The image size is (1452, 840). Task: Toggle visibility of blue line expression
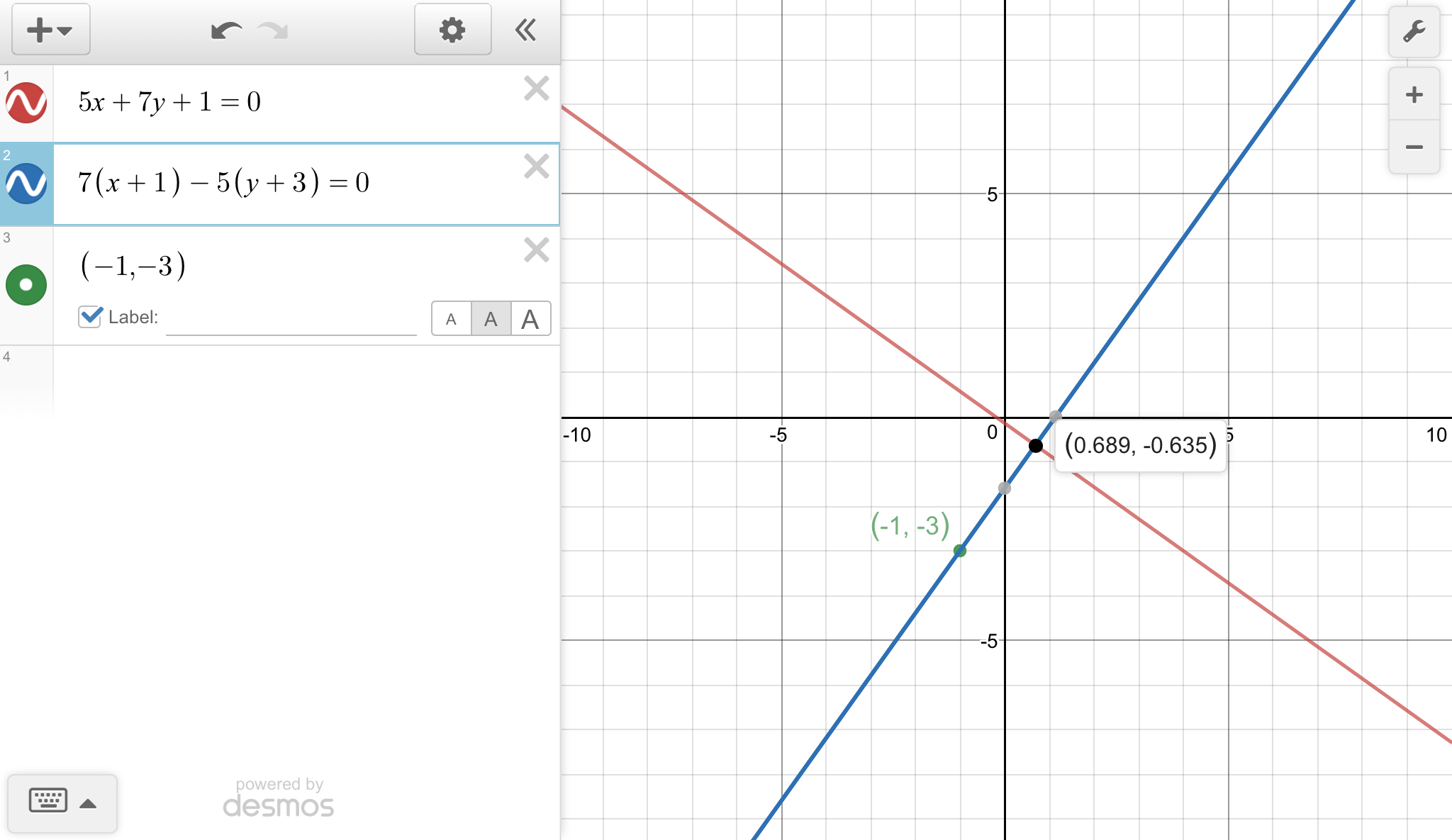(x=26, y=184)
